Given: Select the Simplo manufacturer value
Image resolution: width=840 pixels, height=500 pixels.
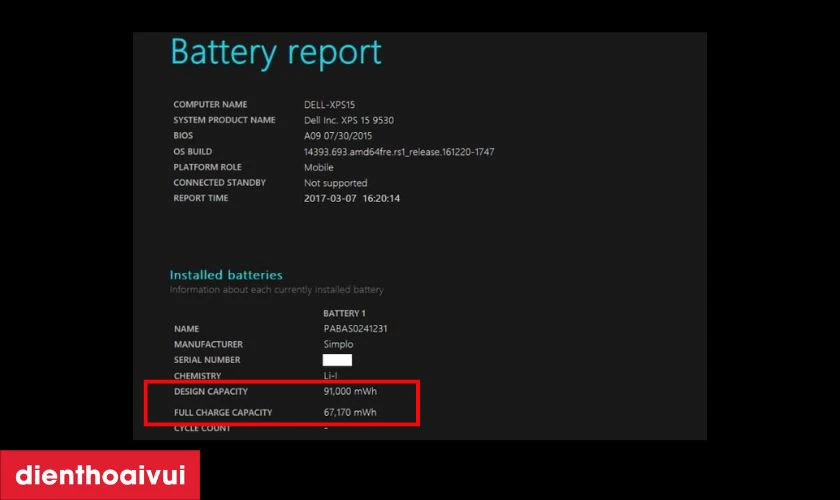Looking at the screenshot, I should tap(338, 345).
